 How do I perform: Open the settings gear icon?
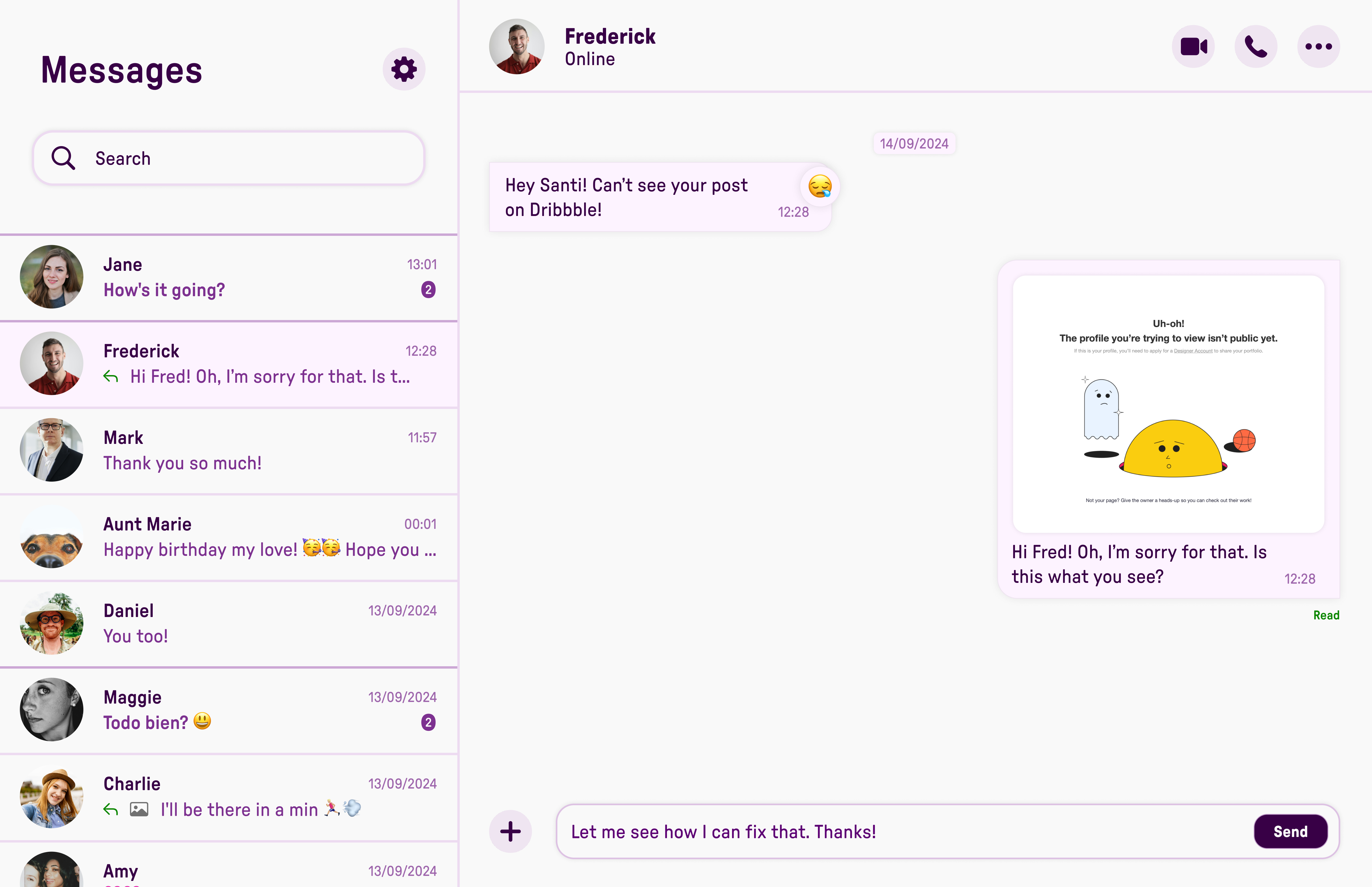coord(404,69)
